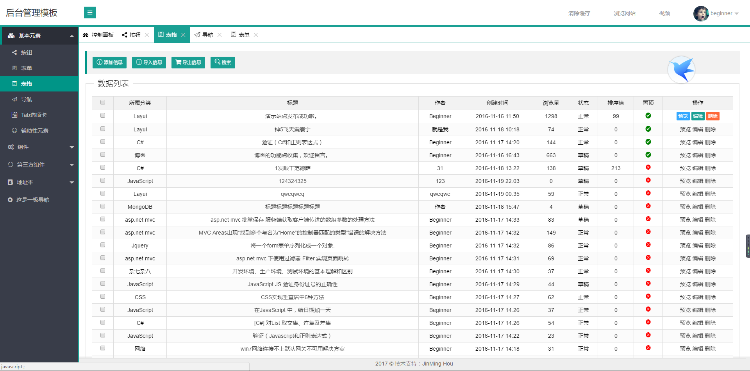The width and height of the screenshot is (750, 371).
Task: Click red status icon in Jquery row
Action: (648, 245)
